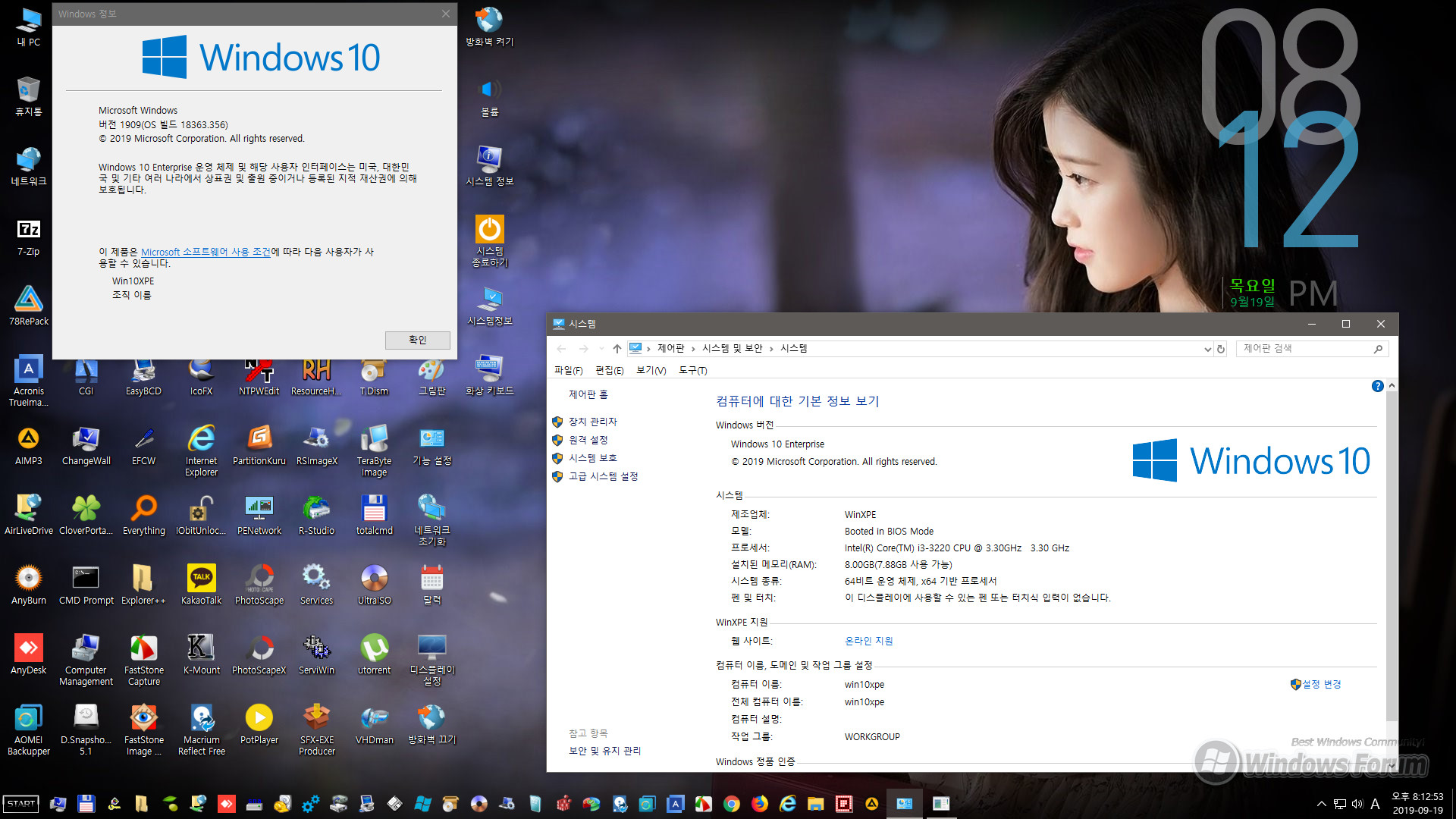This screenshot has width=1456, height=819.
Task: Launch the utorrent desktop icon
Action: [x=374, y=654]
